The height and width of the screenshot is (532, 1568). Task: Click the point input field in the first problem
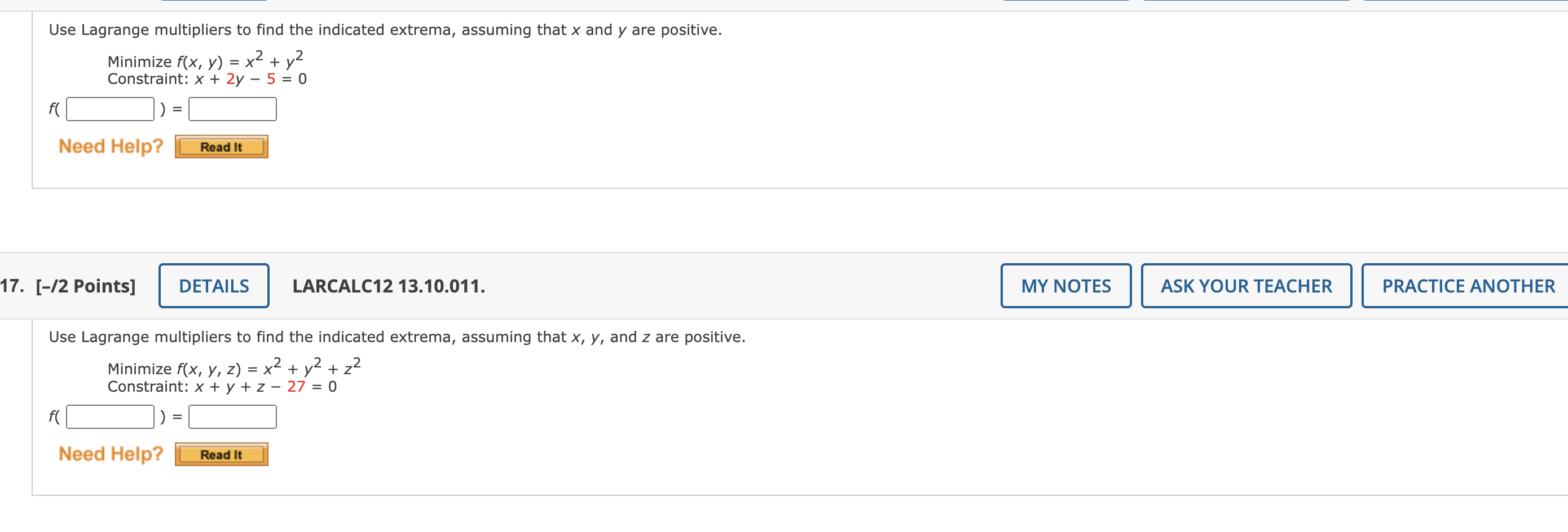[x=109, y=109]
